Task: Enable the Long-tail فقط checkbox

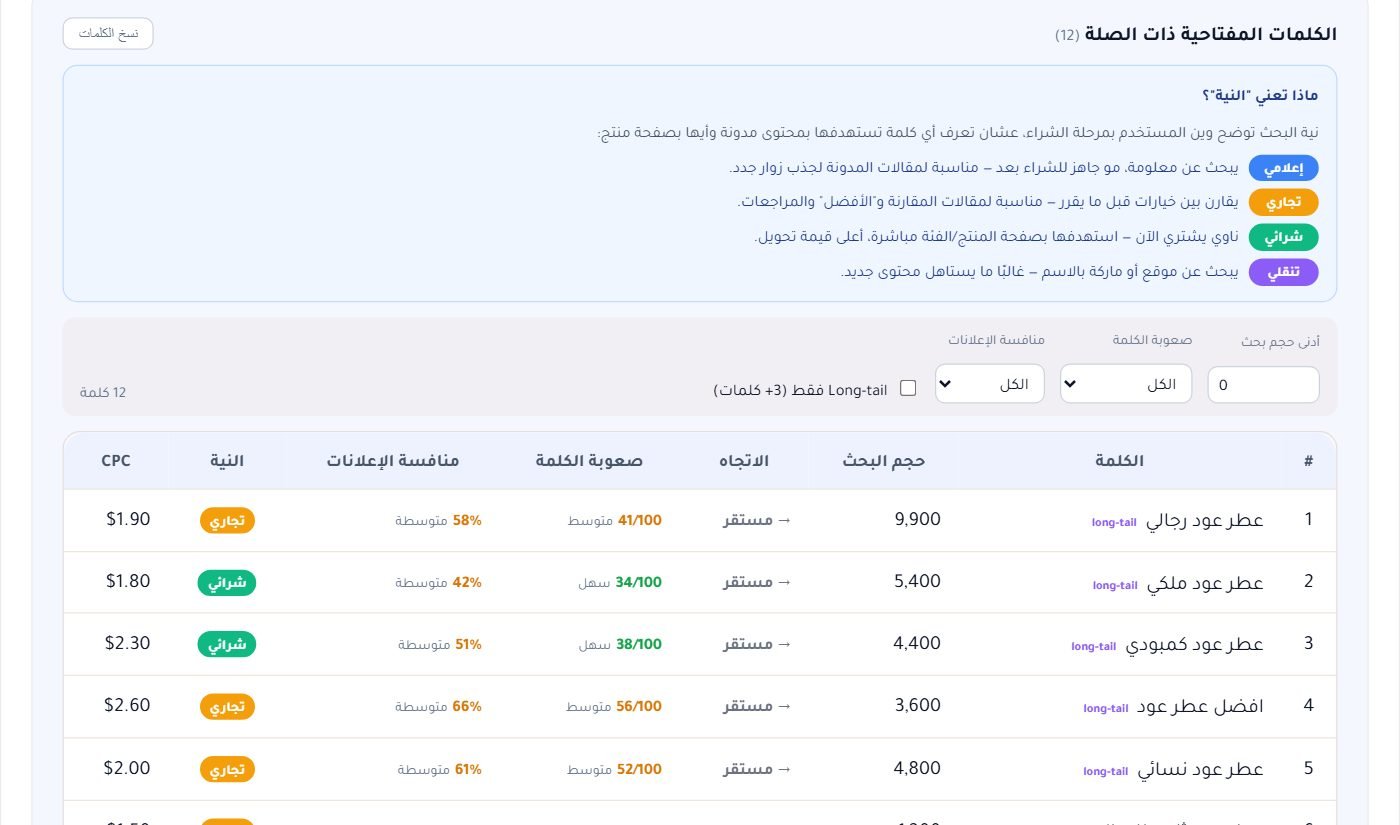Action: [908, 388]
